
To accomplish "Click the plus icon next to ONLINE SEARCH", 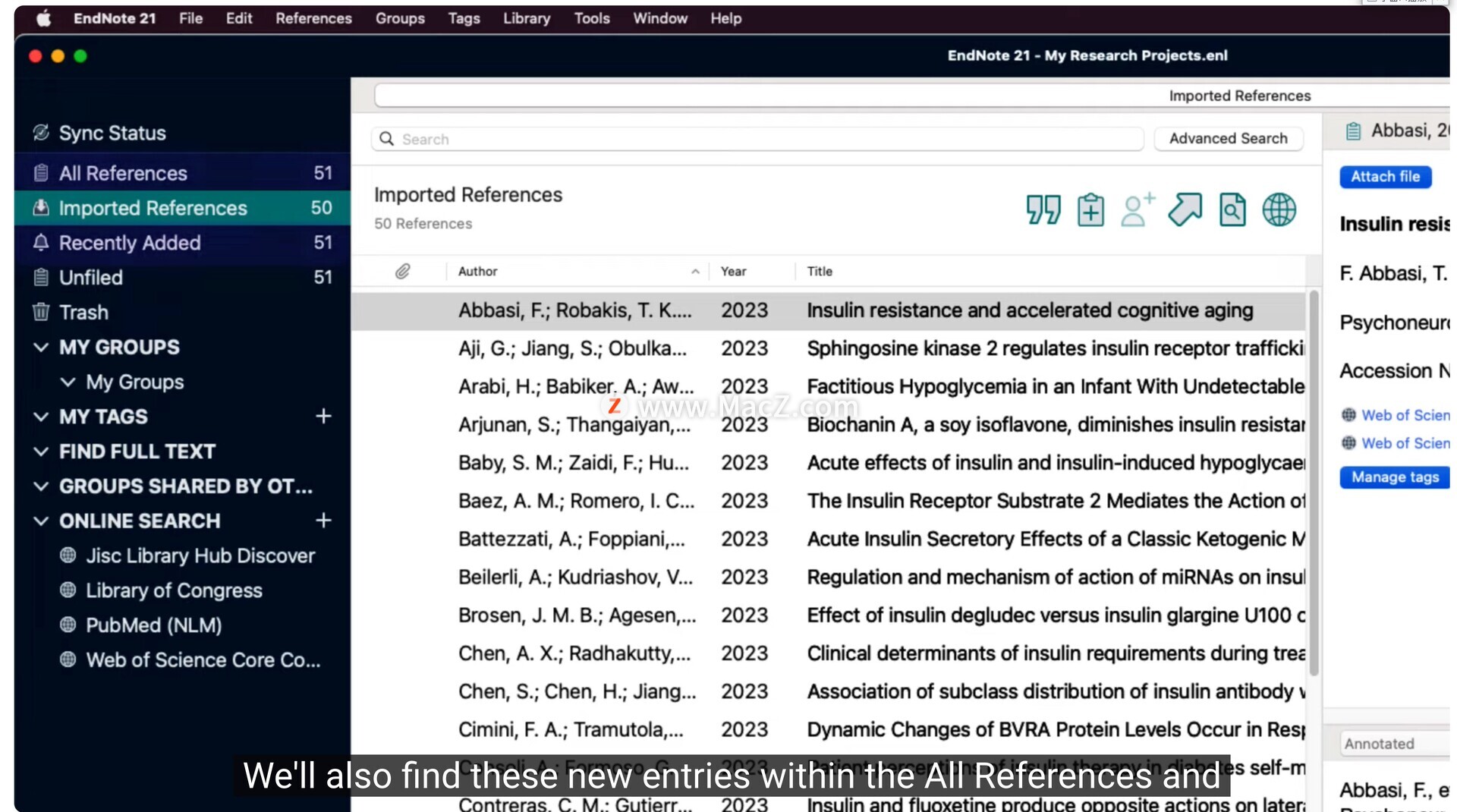I will [x=323, y=521].
